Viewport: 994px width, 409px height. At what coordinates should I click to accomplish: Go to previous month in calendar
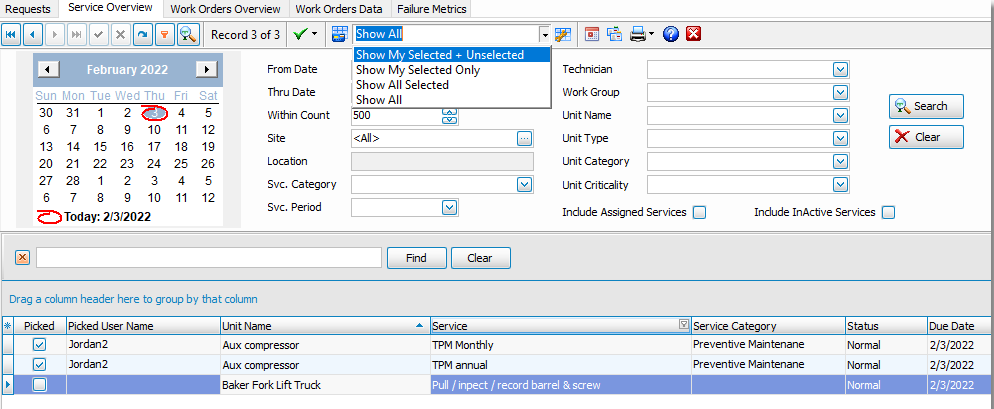coord(49,69)
